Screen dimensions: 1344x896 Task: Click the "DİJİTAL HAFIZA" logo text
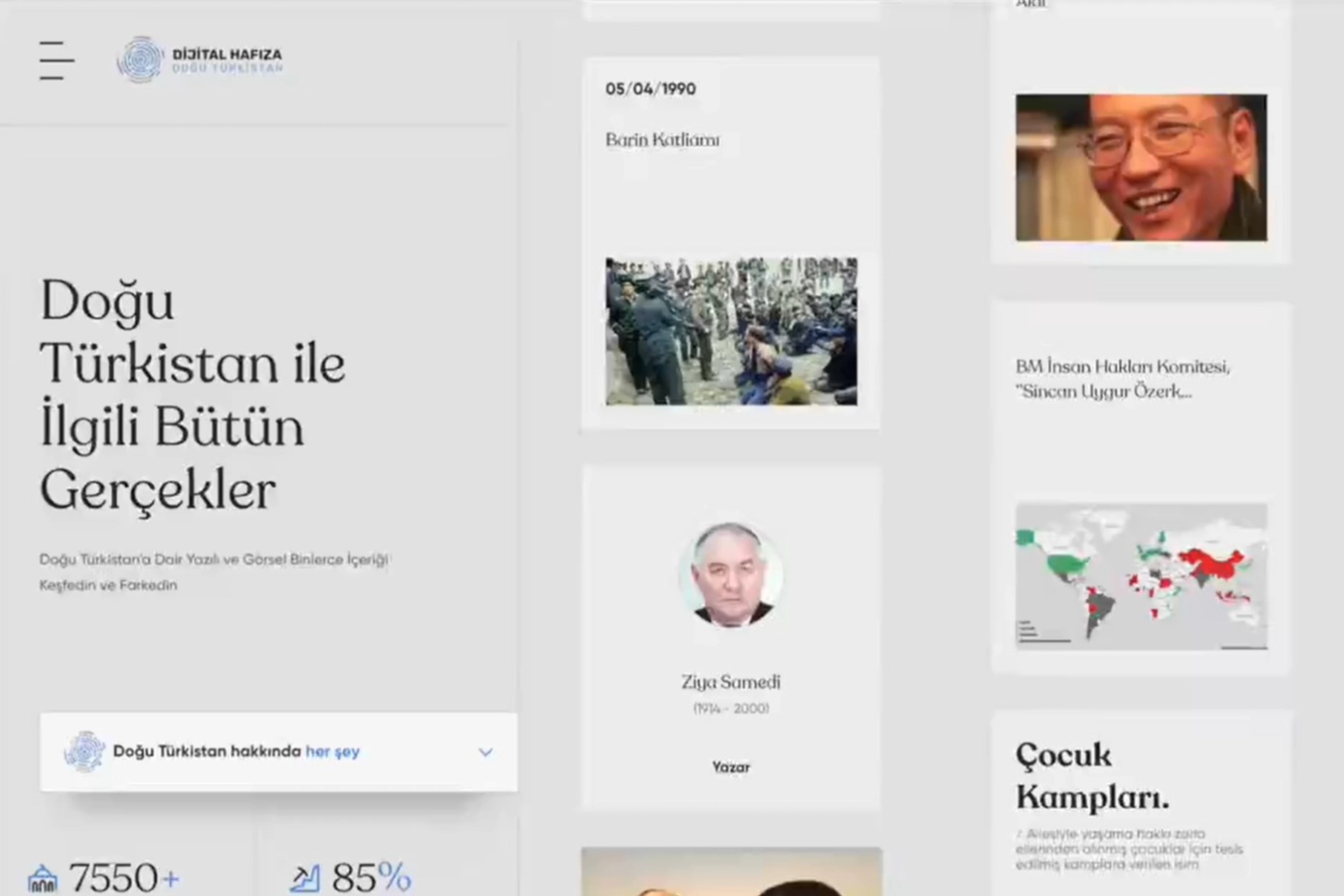pyautogui.click(x=227, y=55)
